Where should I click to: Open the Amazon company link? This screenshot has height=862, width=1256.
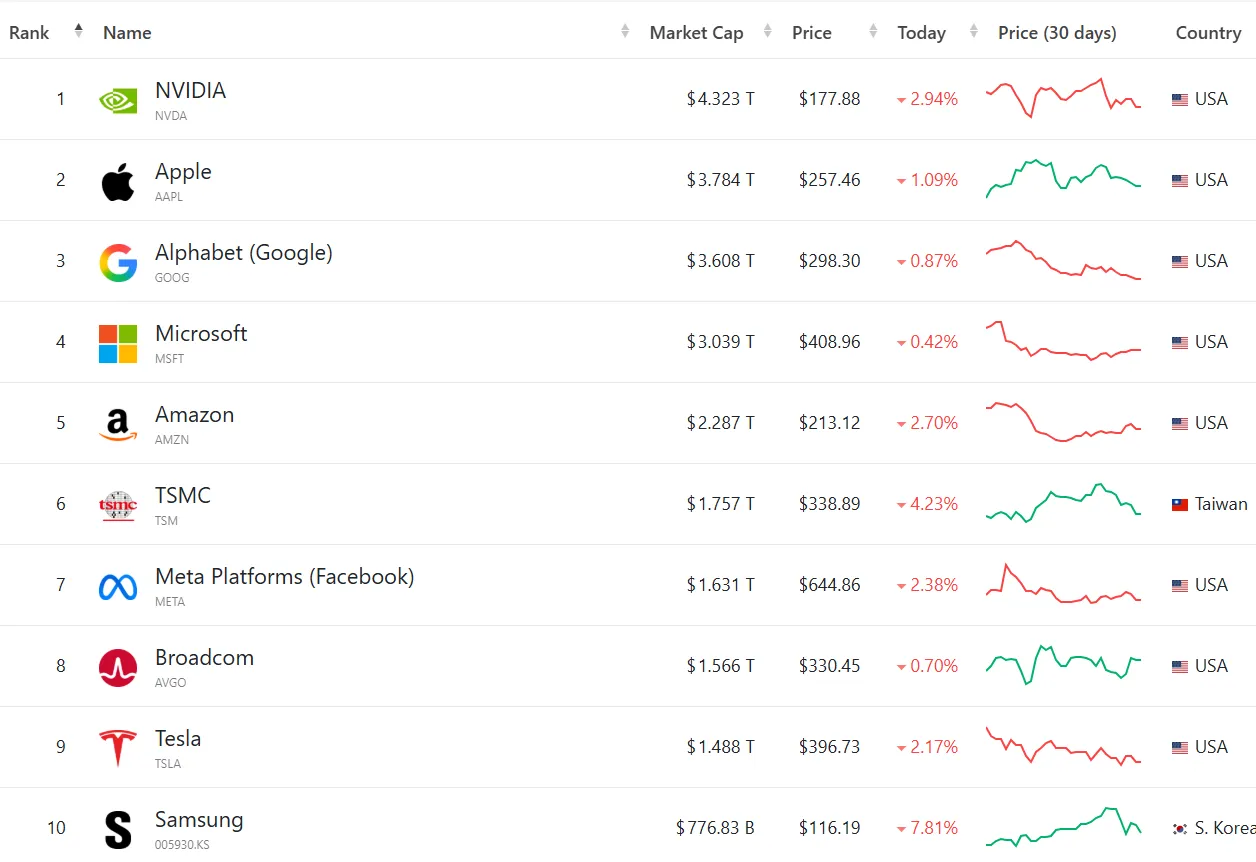tap(194, 414)
